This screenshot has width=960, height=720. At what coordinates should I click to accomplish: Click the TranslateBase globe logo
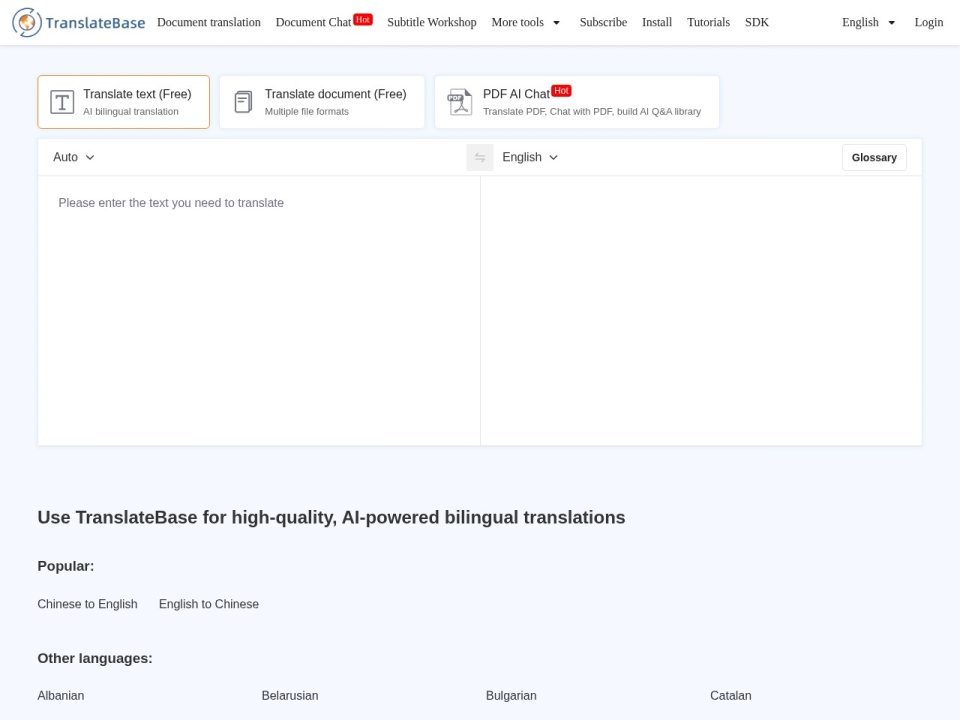coord(26,23)
